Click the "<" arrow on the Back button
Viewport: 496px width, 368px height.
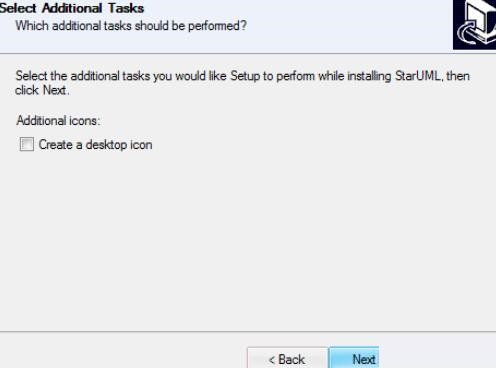(x=272, y=360)
